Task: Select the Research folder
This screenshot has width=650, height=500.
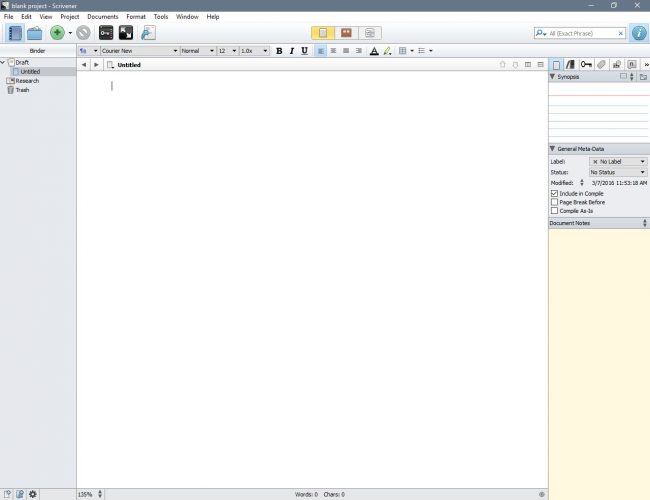Action: coord(27,81)
